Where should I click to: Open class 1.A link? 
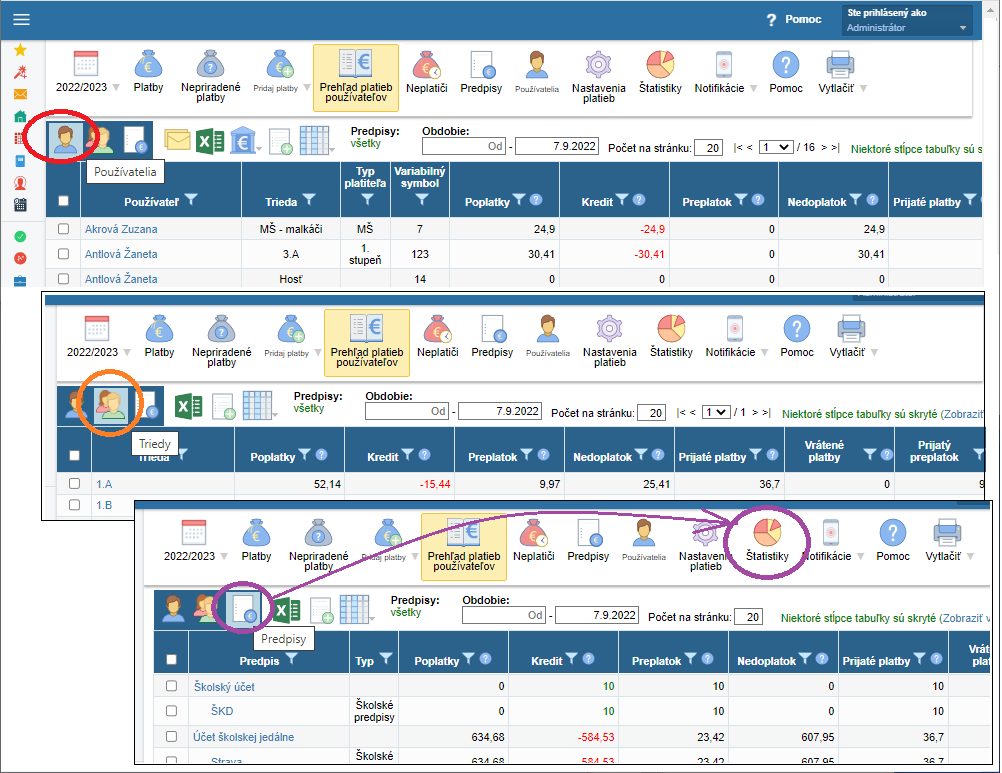104,484
